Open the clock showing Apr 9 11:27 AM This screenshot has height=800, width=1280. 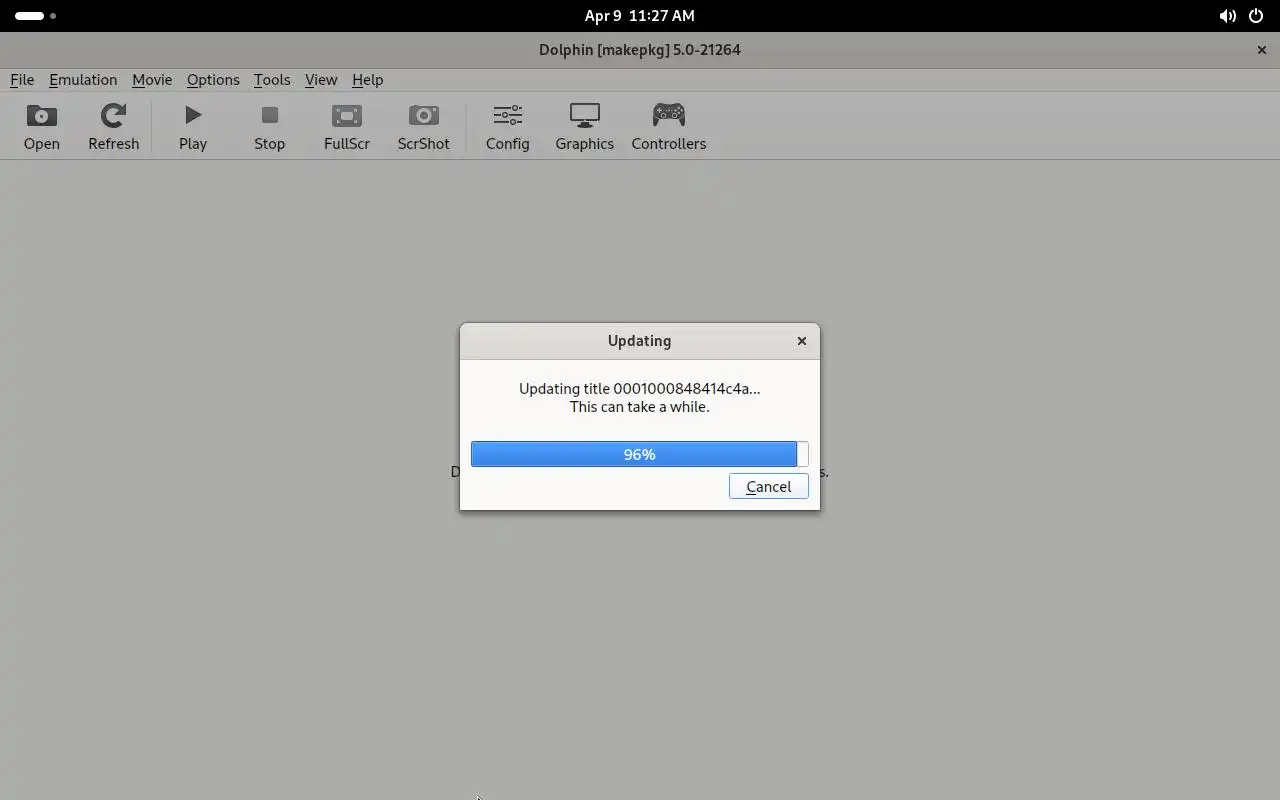click(x=640, y=16)
